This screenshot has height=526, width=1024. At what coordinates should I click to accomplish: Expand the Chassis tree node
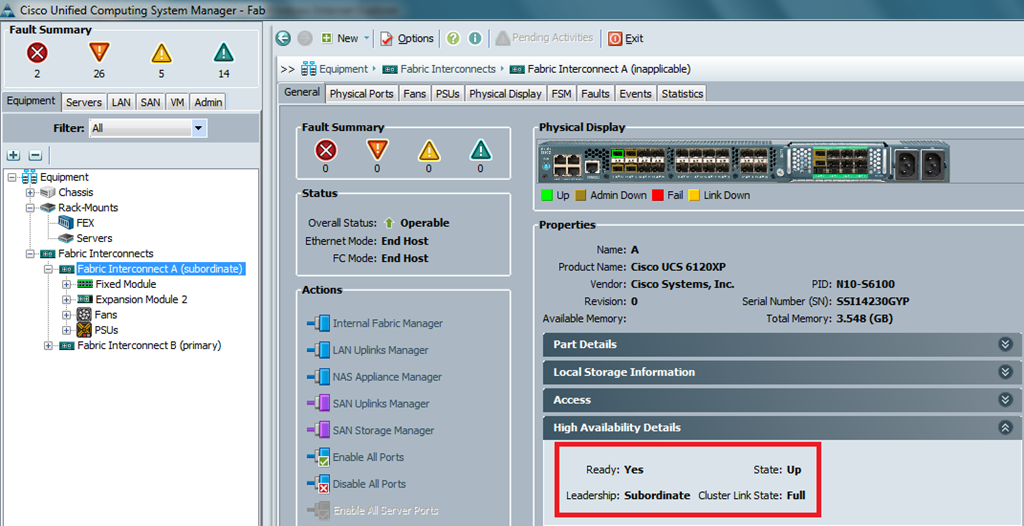(30, 193)
